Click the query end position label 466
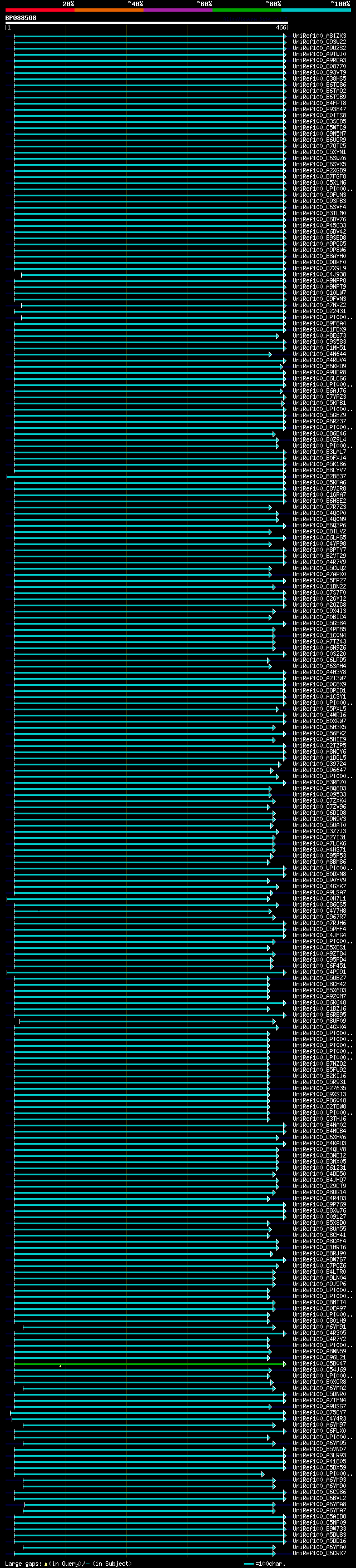Screen dimensions: 356x1568 point(280,27)
